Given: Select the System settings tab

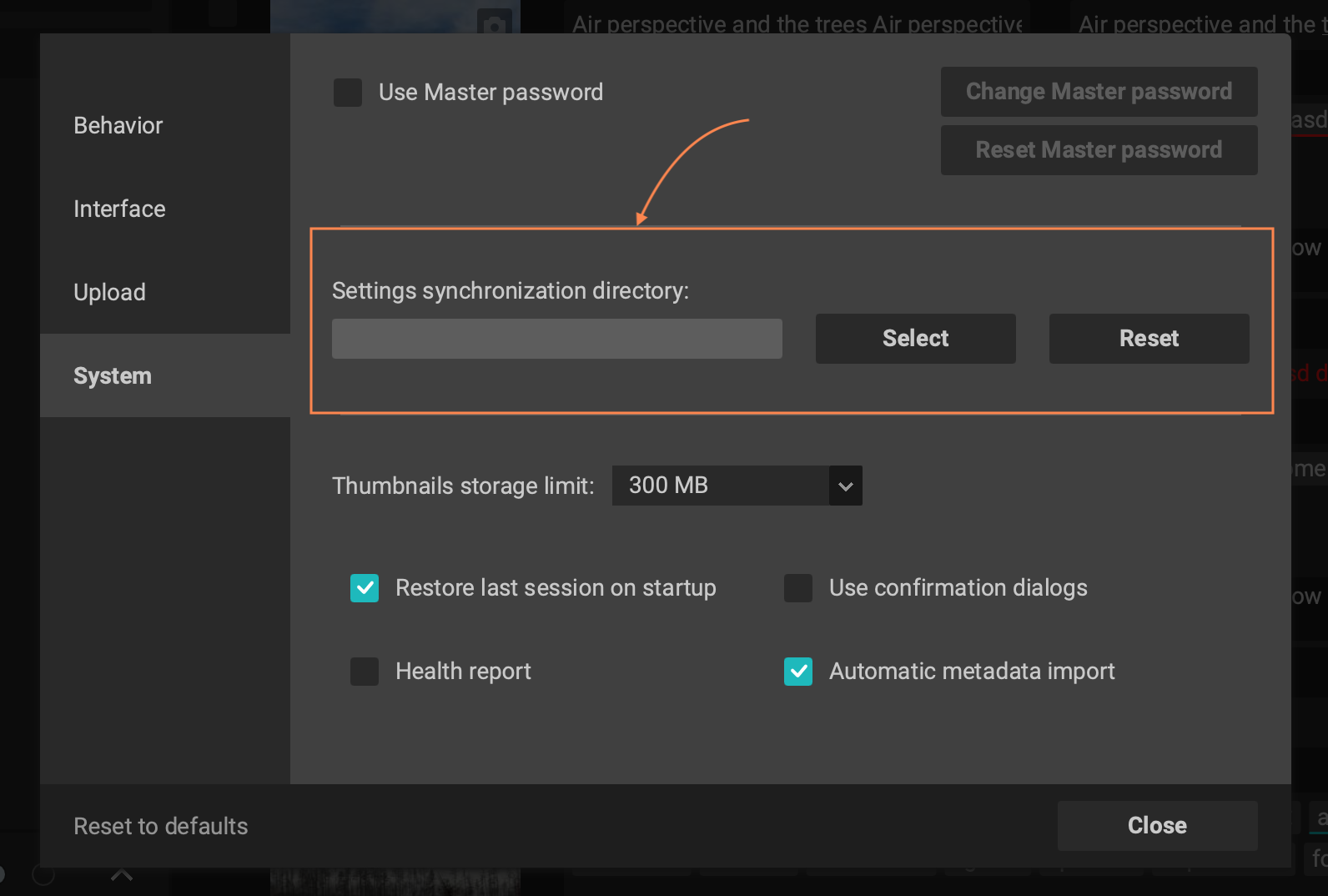Looking at the screenshot, I should pos(165,375).
